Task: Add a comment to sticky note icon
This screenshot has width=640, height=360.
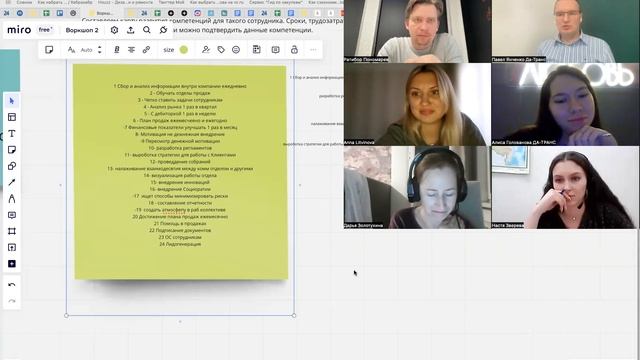Action: [276, 50]
